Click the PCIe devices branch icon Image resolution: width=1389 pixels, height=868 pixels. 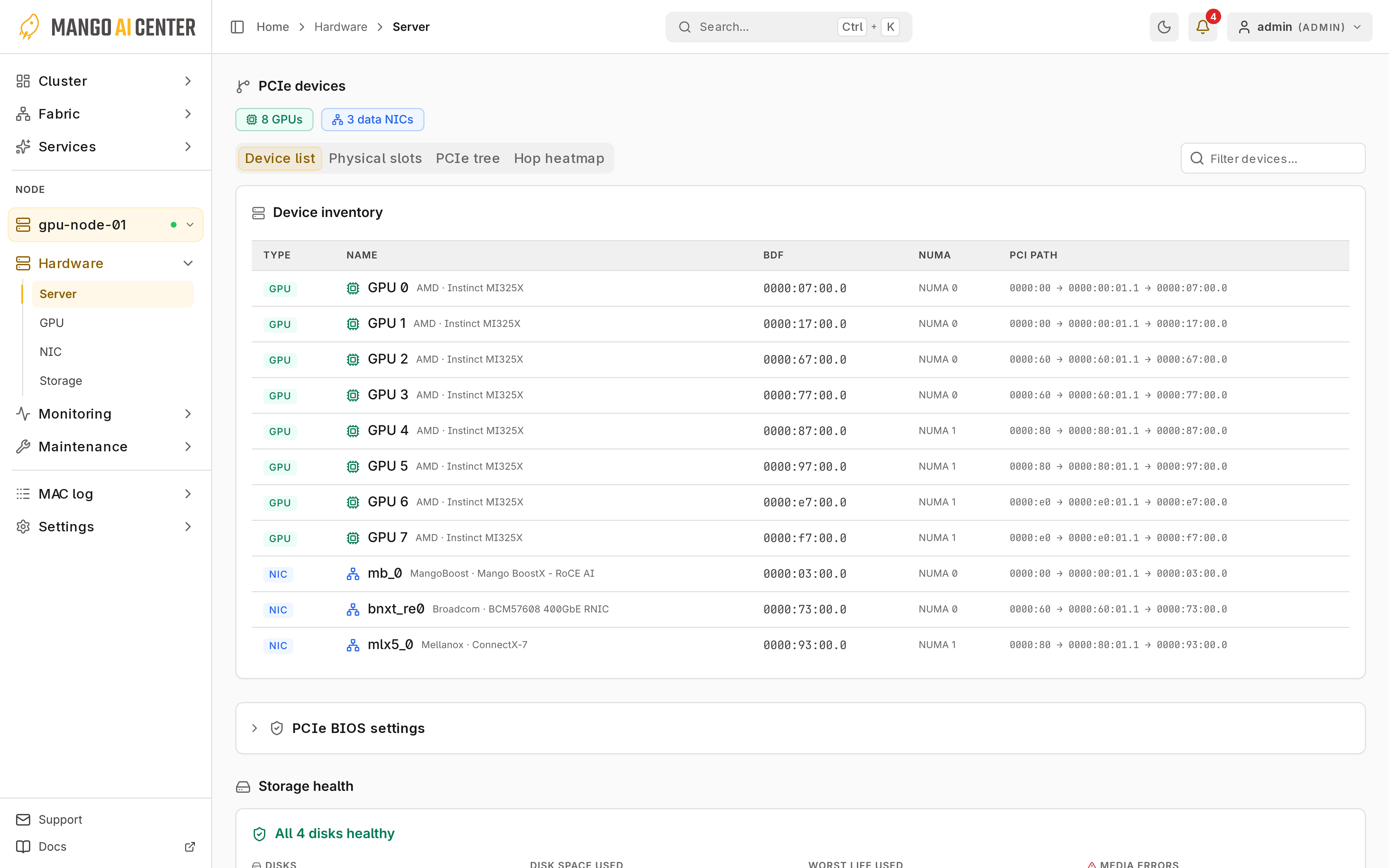click(243, 86)
